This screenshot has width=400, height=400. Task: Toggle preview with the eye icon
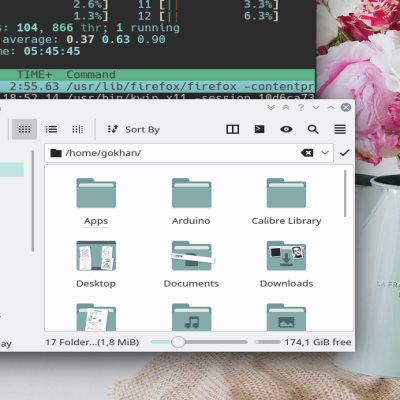click(286, 129)
